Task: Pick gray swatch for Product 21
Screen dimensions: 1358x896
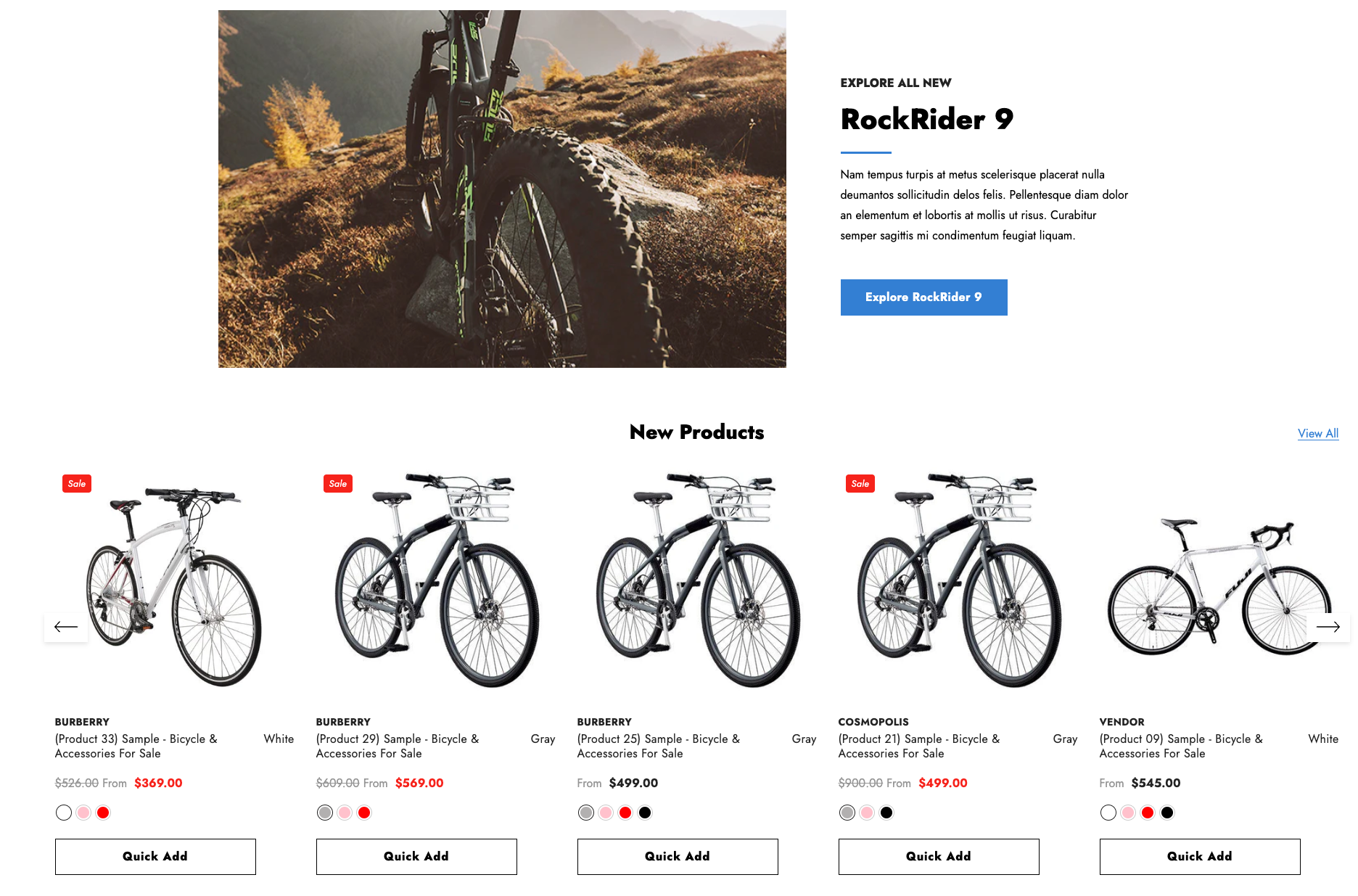Action: coord(847,813)
